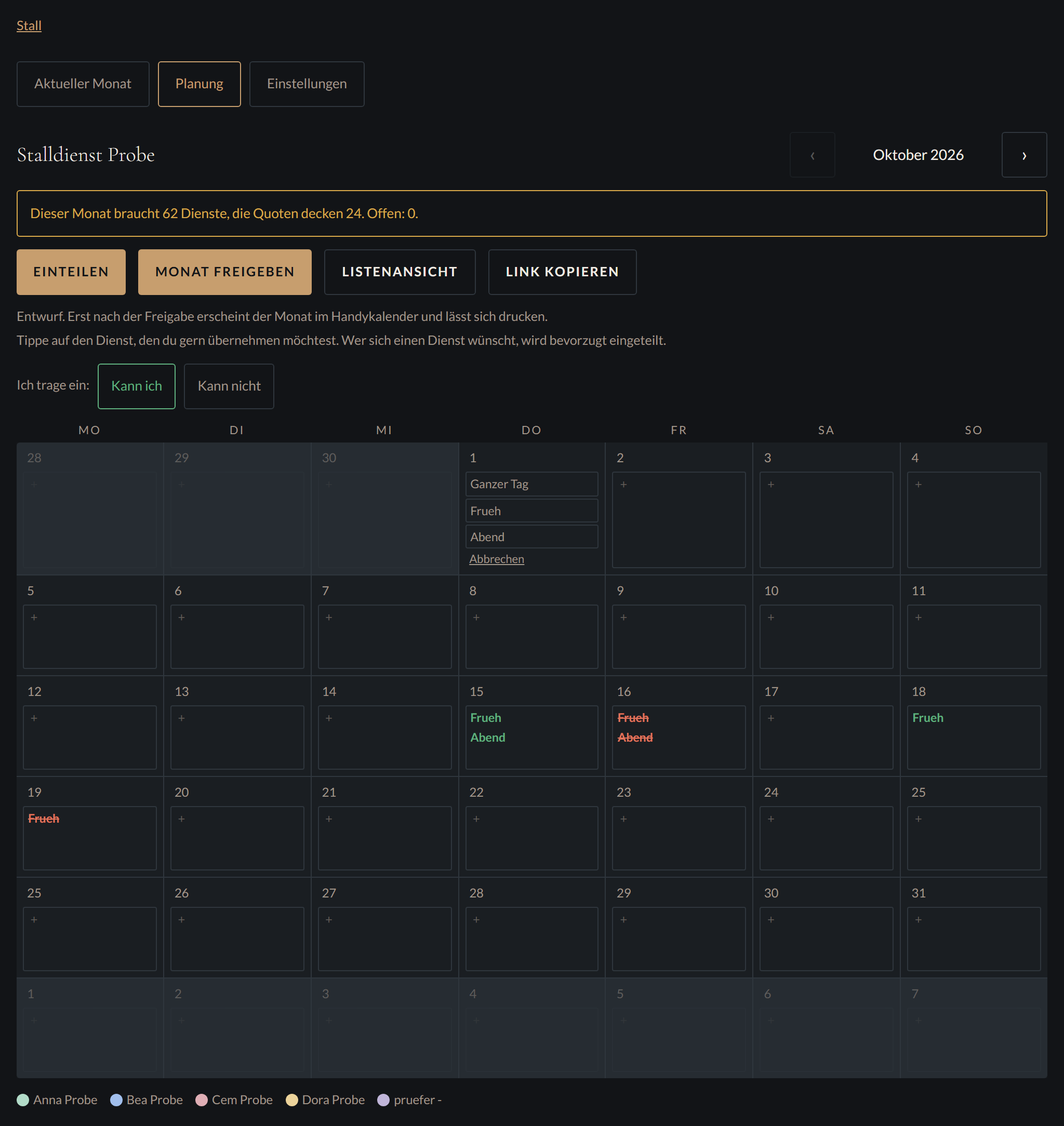1064x1126 pixels.
Task: Choose 'Frueh' option on day 1
Action: point(531,511)
